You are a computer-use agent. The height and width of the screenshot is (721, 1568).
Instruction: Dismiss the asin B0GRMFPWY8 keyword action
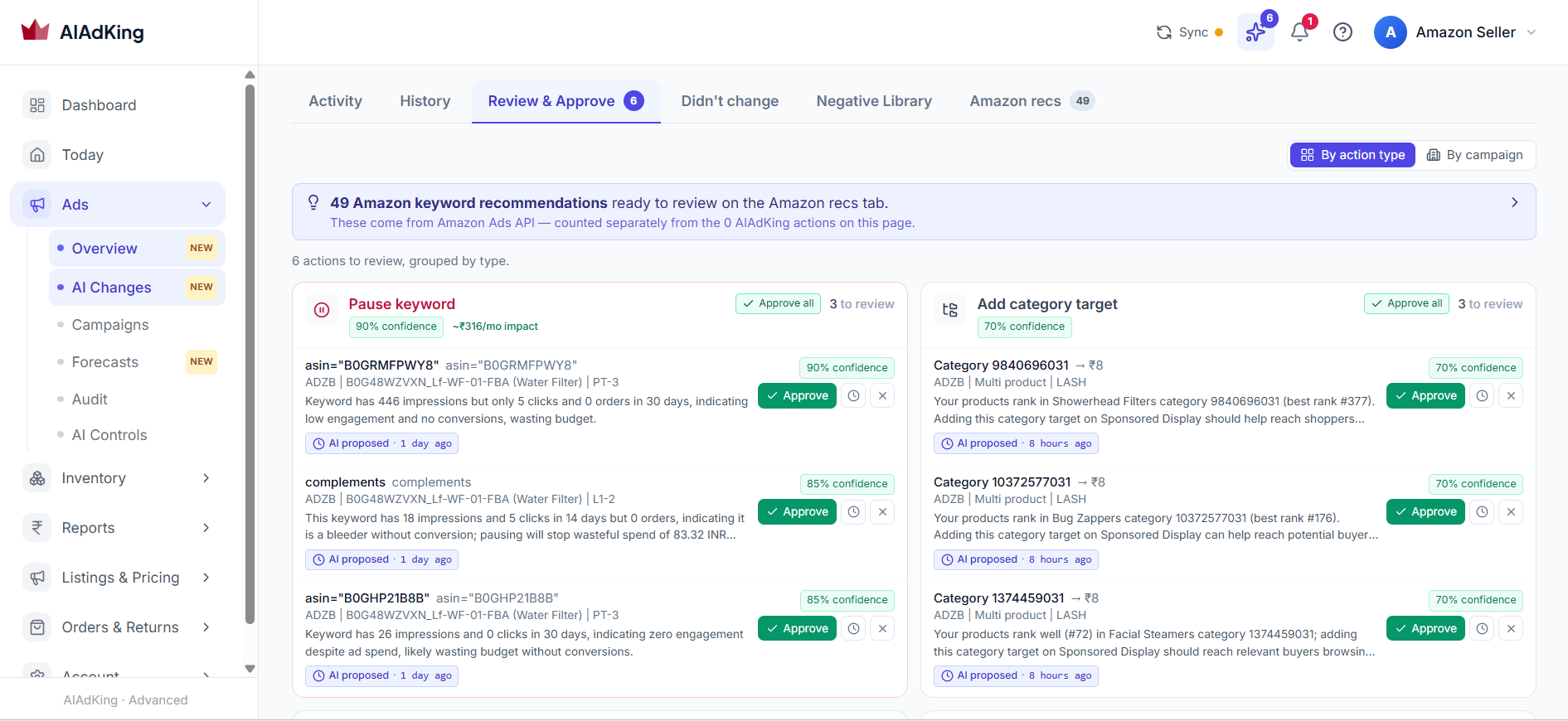coord(883,396)
